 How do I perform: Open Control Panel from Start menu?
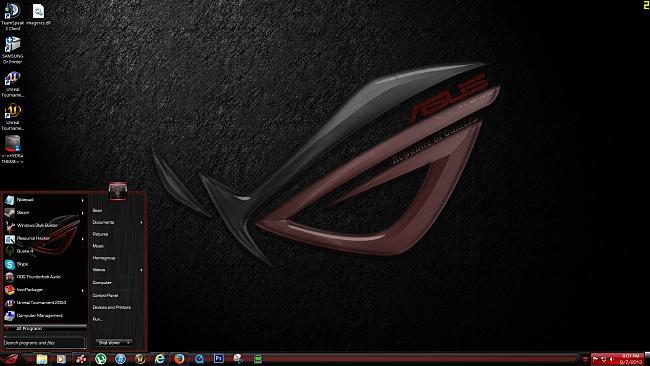pos(105,296)
